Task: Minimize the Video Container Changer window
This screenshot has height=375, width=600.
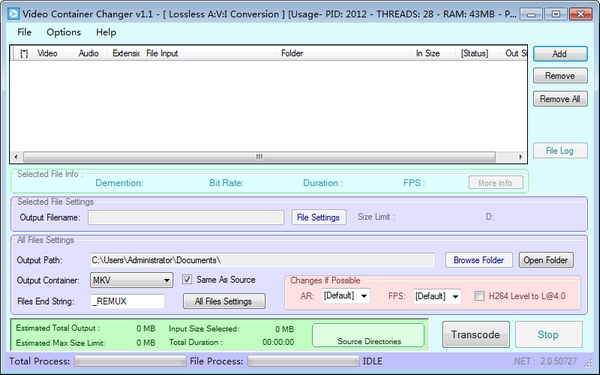Action: tap(531, 15)
